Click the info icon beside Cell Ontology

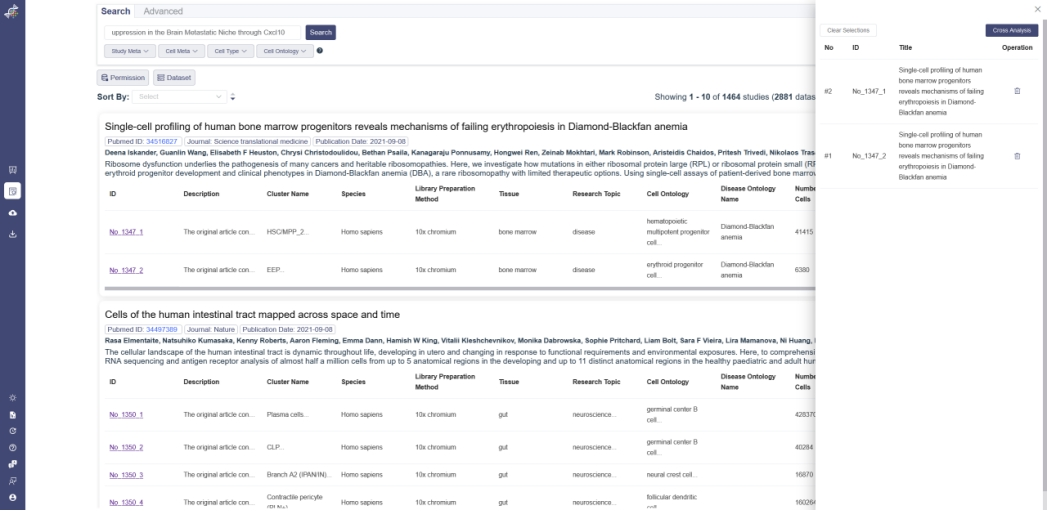[x=319, y=50]
